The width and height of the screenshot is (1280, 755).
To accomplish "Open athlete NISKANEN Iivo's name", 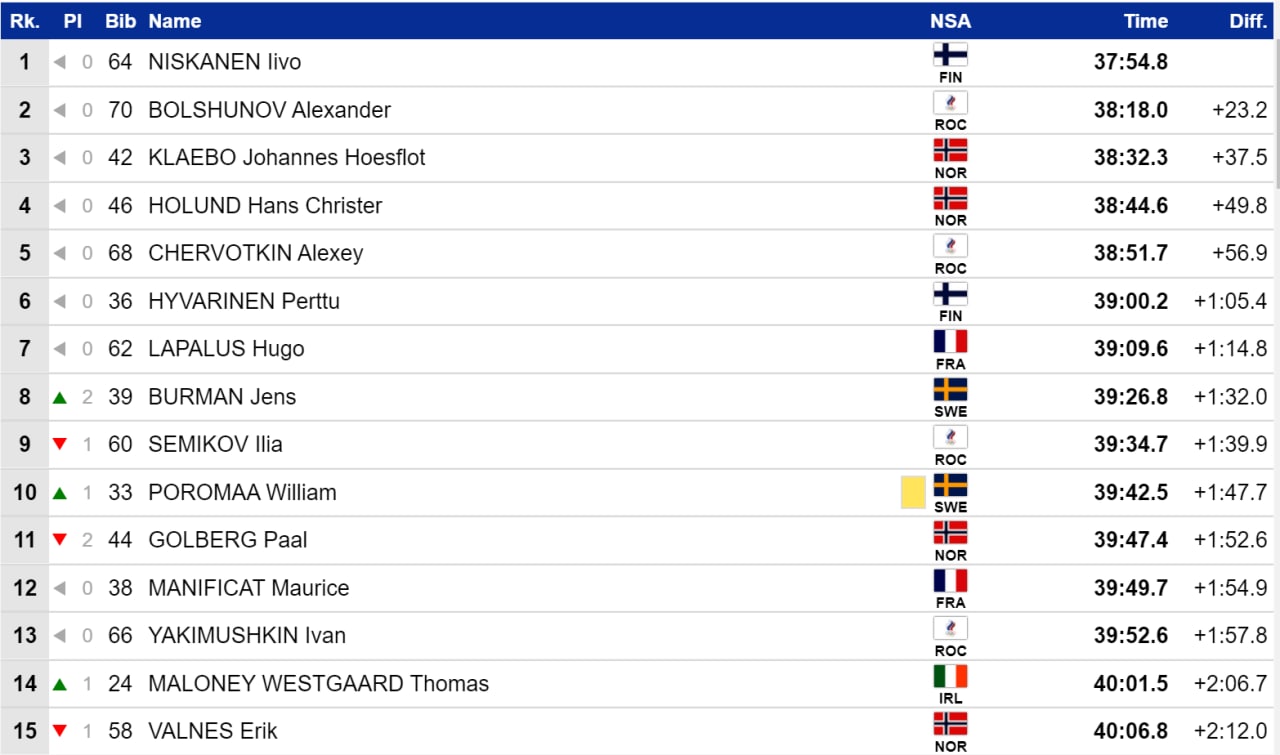I will (224, 62).
